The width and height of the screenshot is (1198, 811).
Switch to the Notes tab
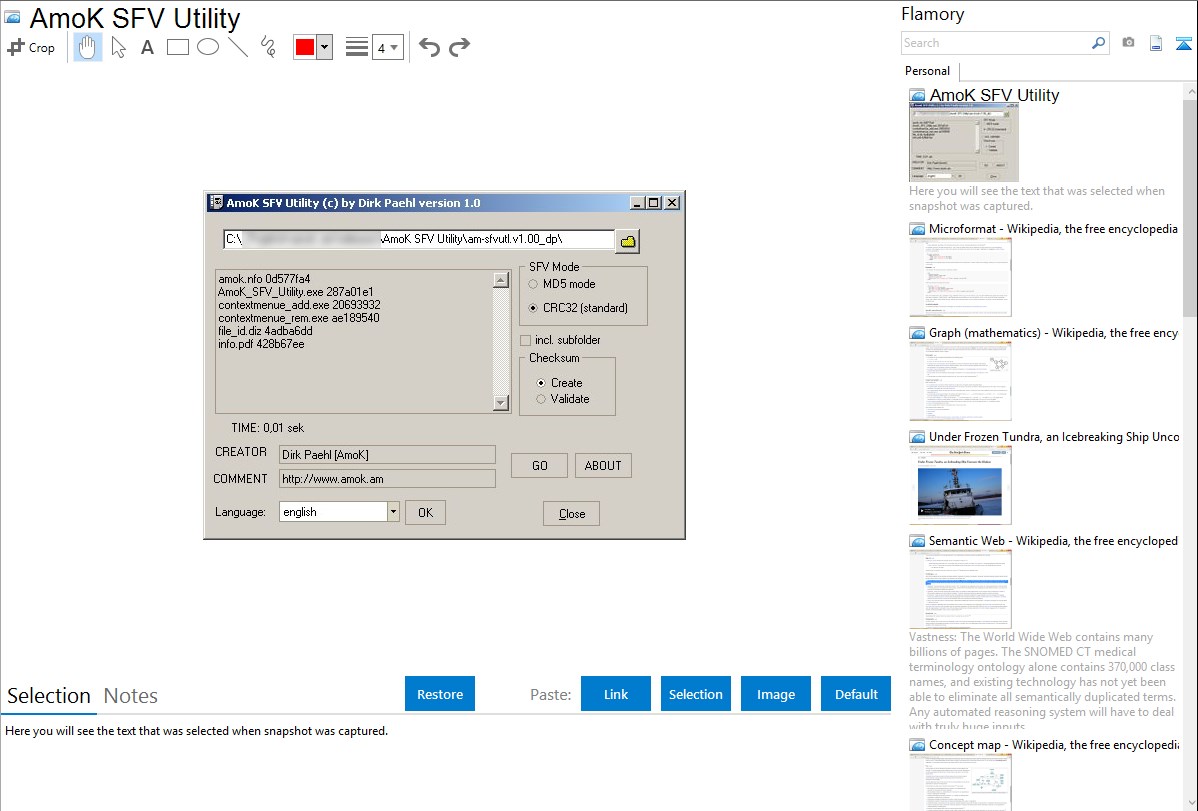pyautogui.click(x=131, y=696)
